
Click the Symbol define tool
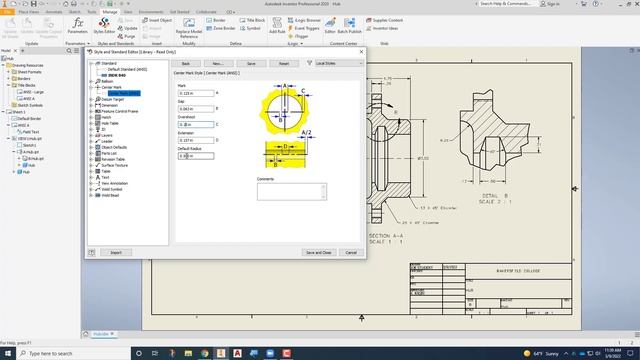[250, 28]
